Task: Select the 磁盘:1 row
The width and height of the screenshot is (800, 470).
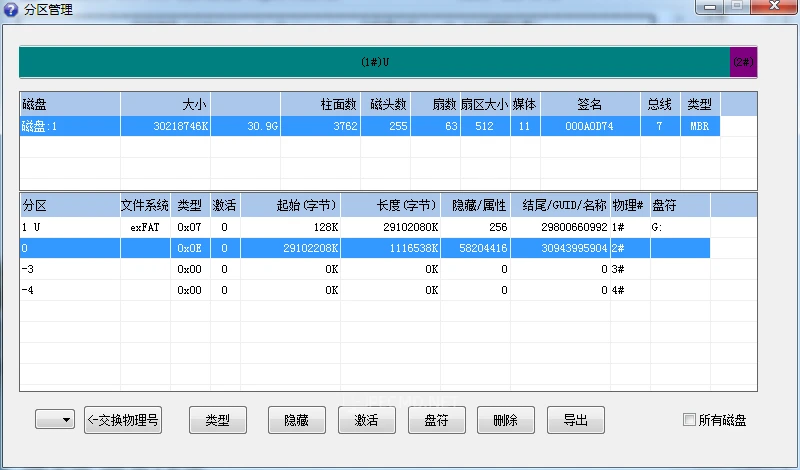Action: coord(370,126)
